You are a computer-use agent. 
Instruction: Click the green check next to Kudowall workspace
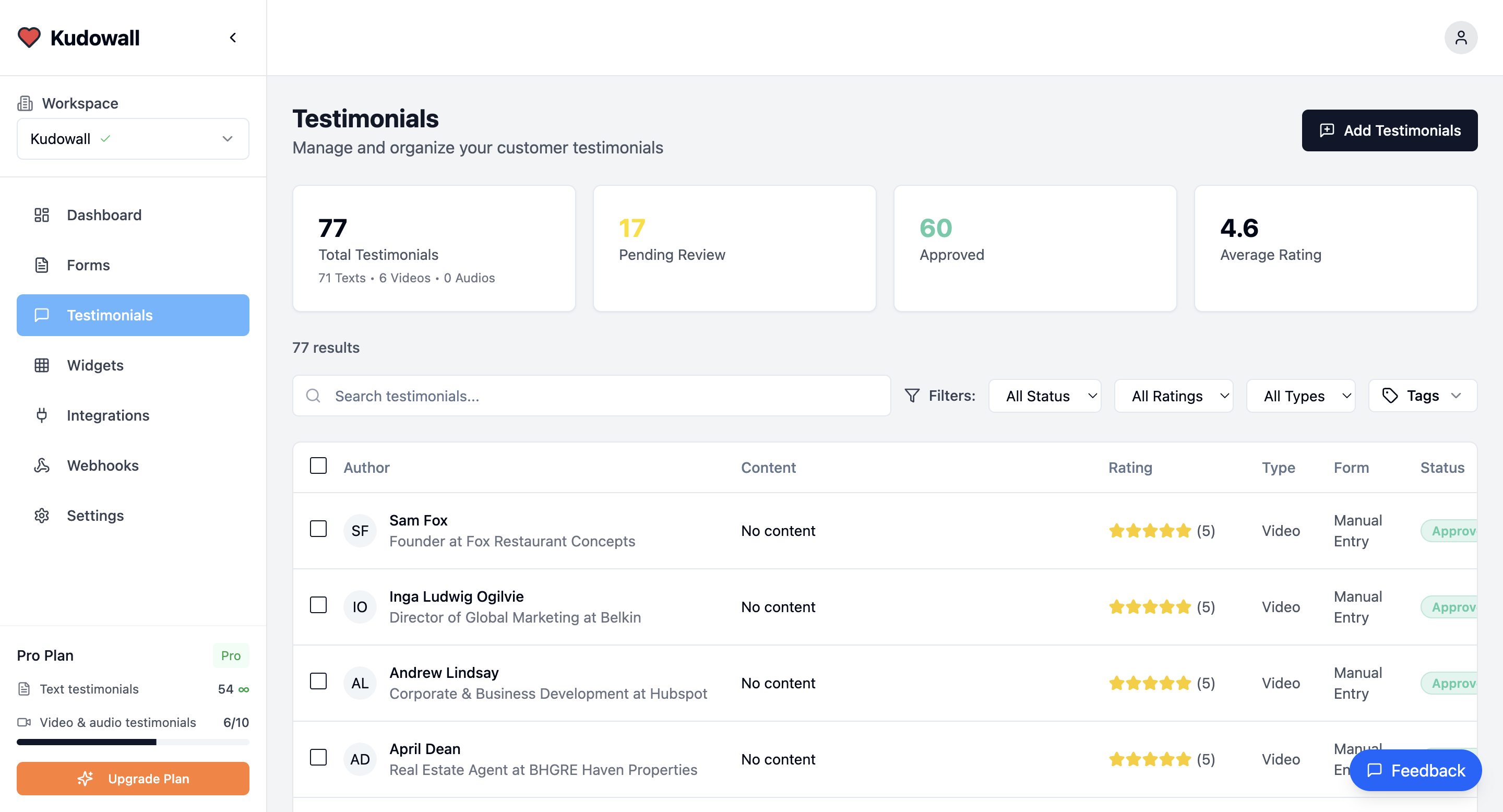tap(105, 139)
